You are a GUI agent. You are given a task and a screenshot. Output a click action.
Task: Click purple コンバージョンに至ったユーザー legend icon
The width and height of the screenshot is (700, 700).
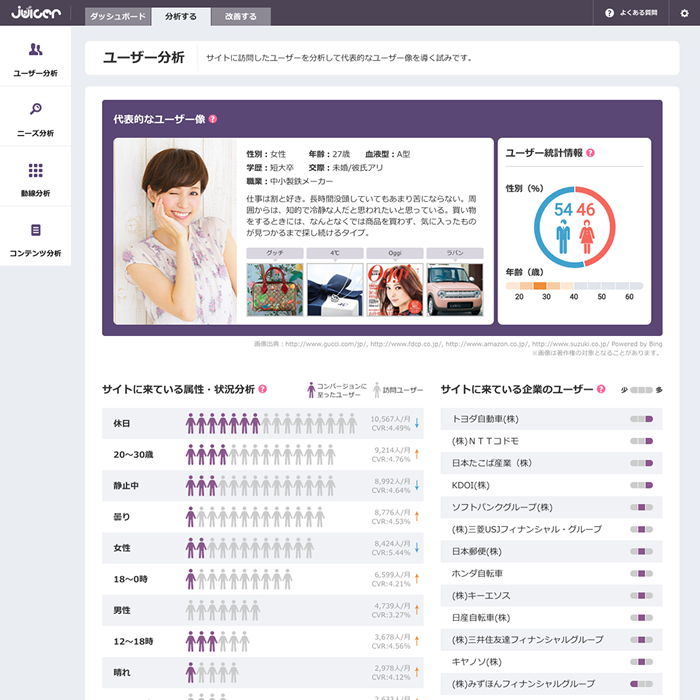click(x=311, y=390)
